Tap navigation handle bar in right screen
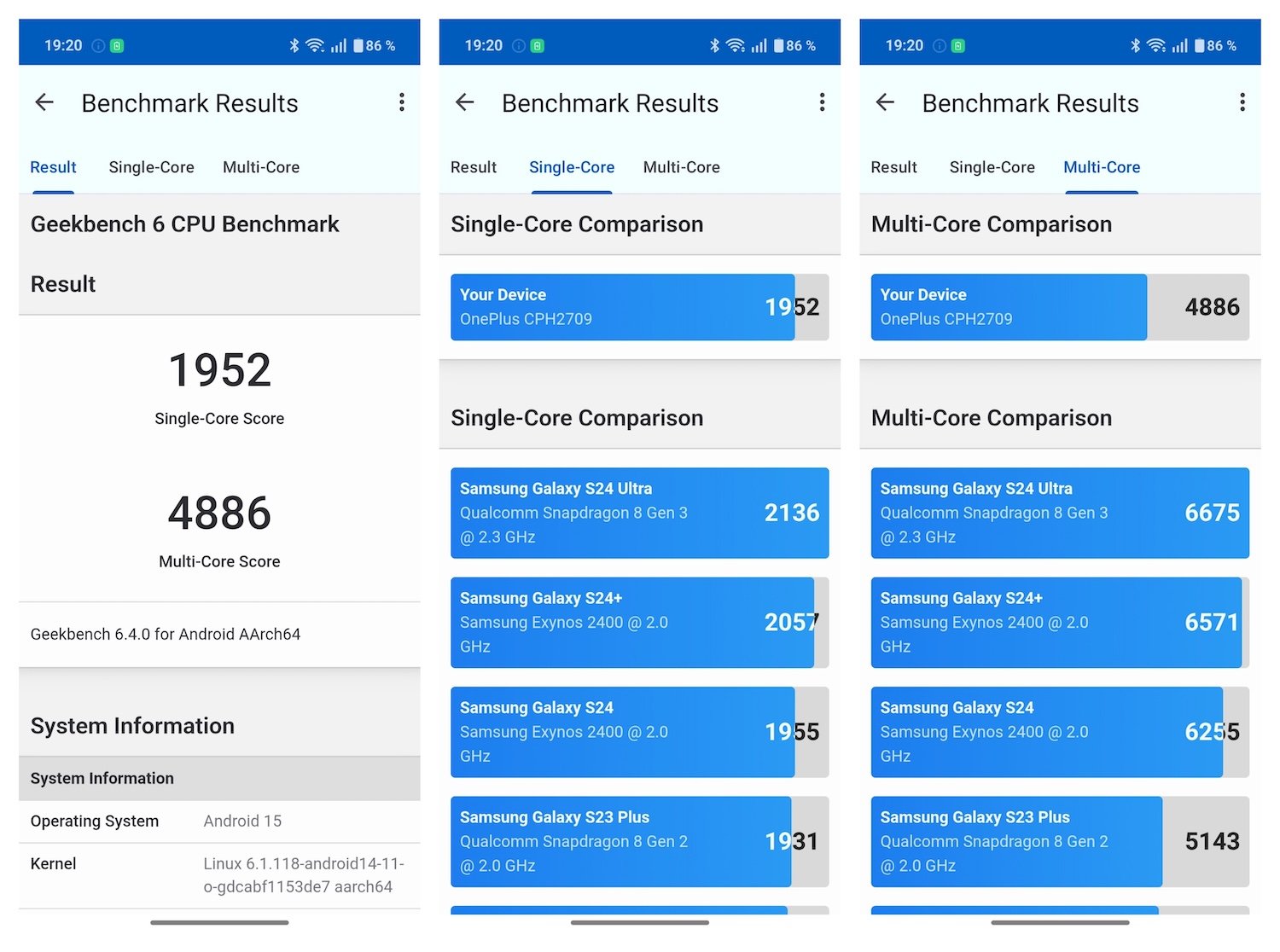 coord(1060,922)
